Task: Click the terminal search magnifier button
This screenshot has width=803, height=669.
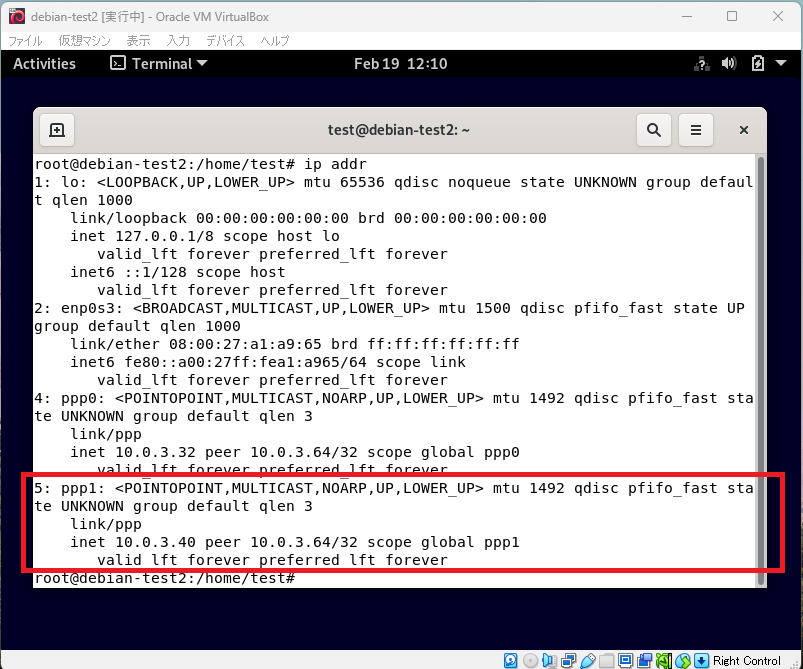Action: (x=653, y=130)
